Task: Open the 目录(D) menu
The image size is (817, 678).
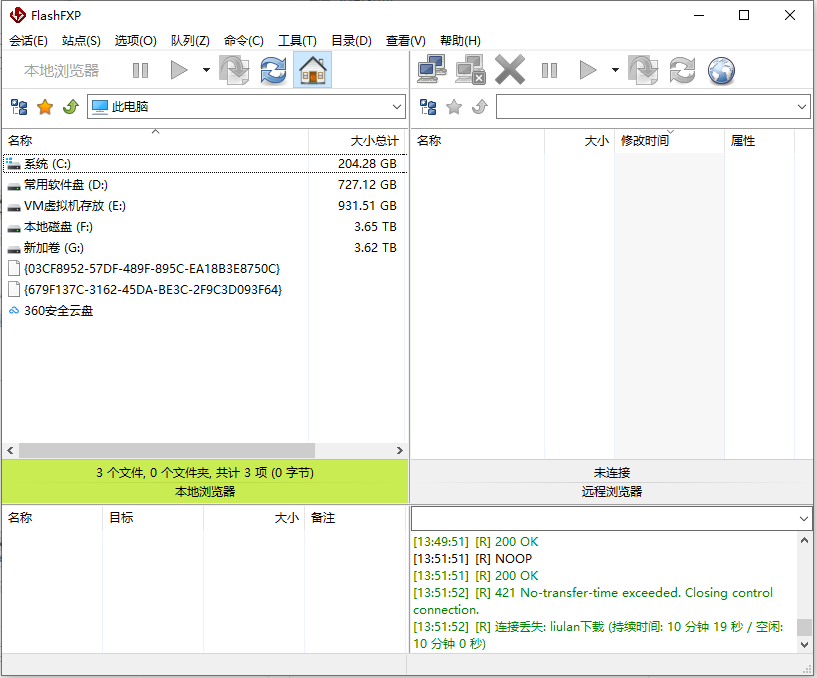Action: tap(351, 41)
